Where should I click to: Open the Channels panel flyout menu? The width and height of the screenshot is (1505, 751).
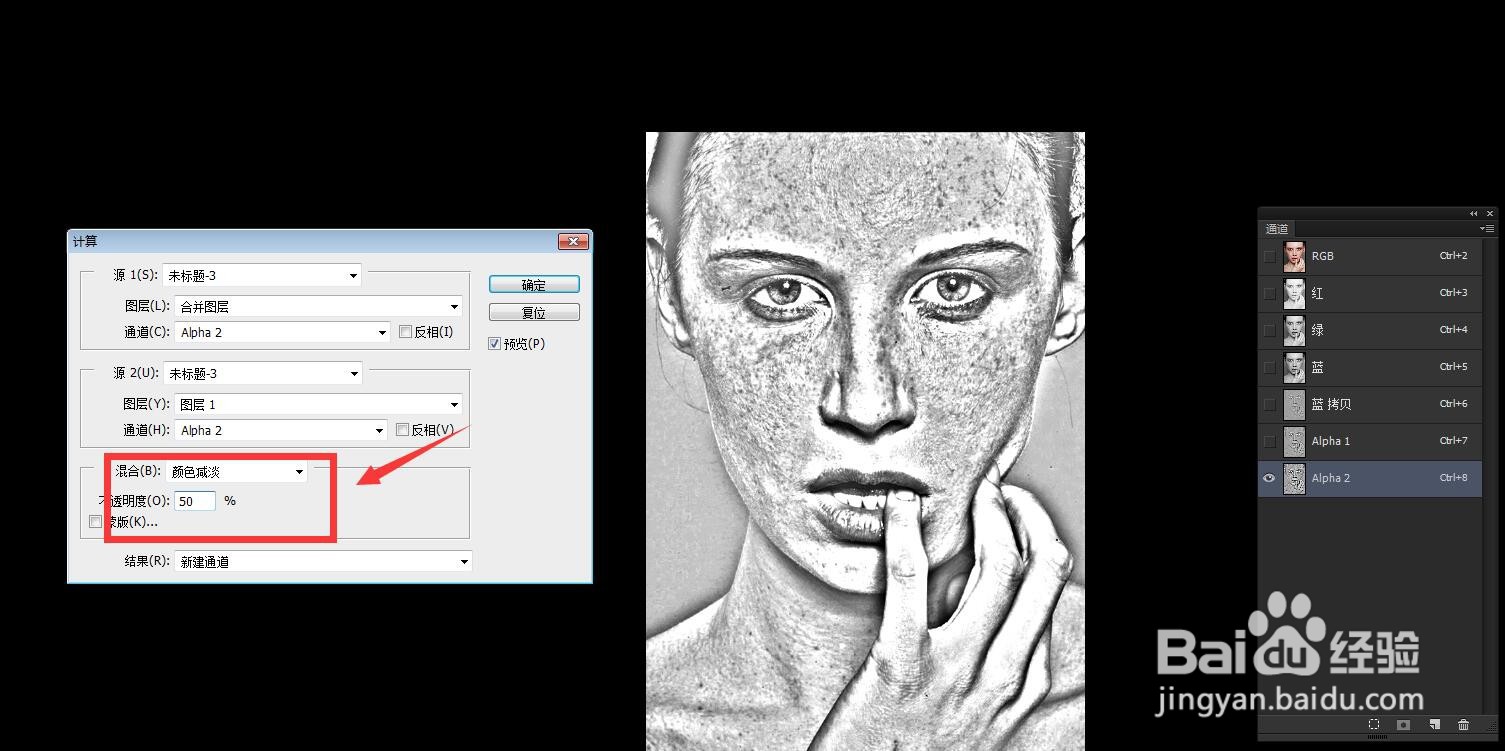pos(1488,228)
